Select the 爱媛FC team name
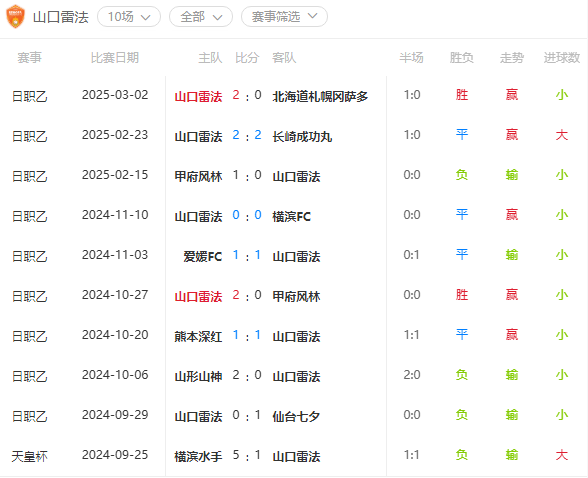Image resolution: width=588 pixels, height=478 pixels. (202, 256)
